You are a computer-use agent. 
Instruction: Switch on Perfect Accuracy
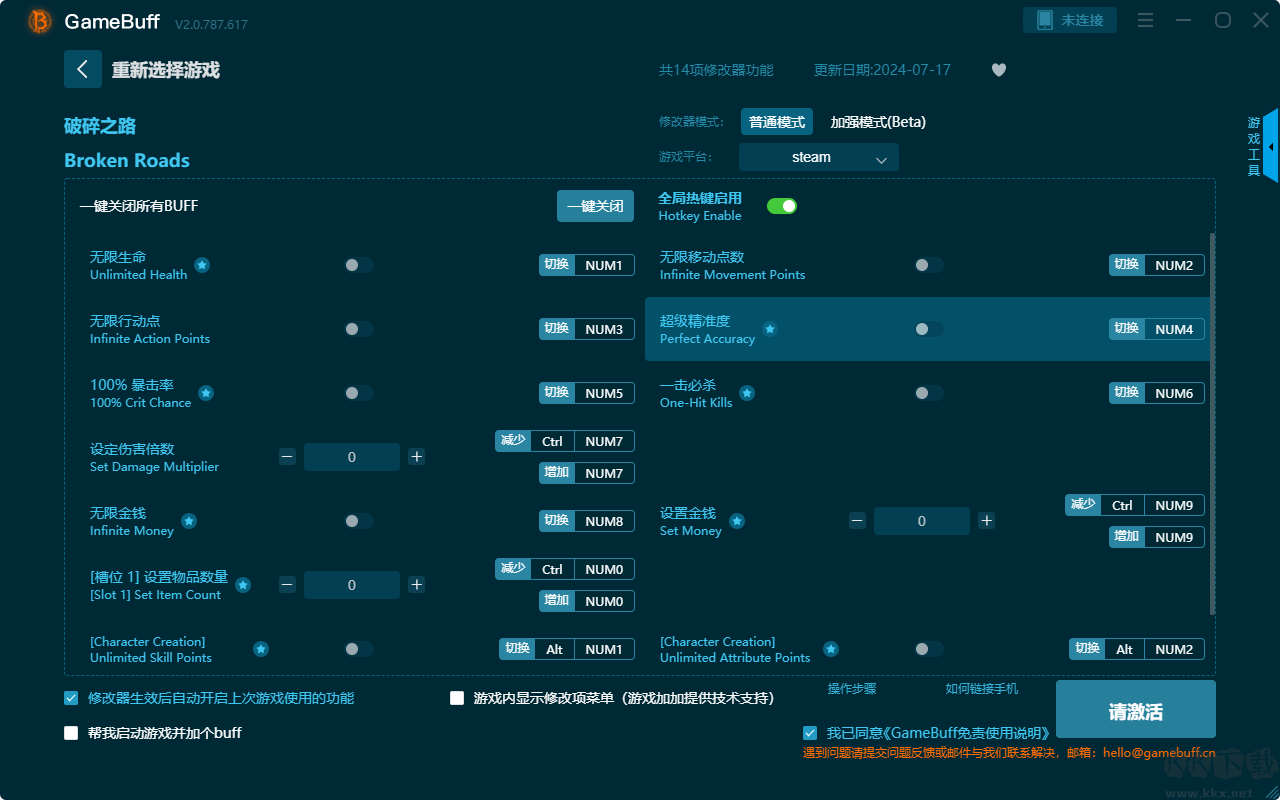tap(929, 329)
